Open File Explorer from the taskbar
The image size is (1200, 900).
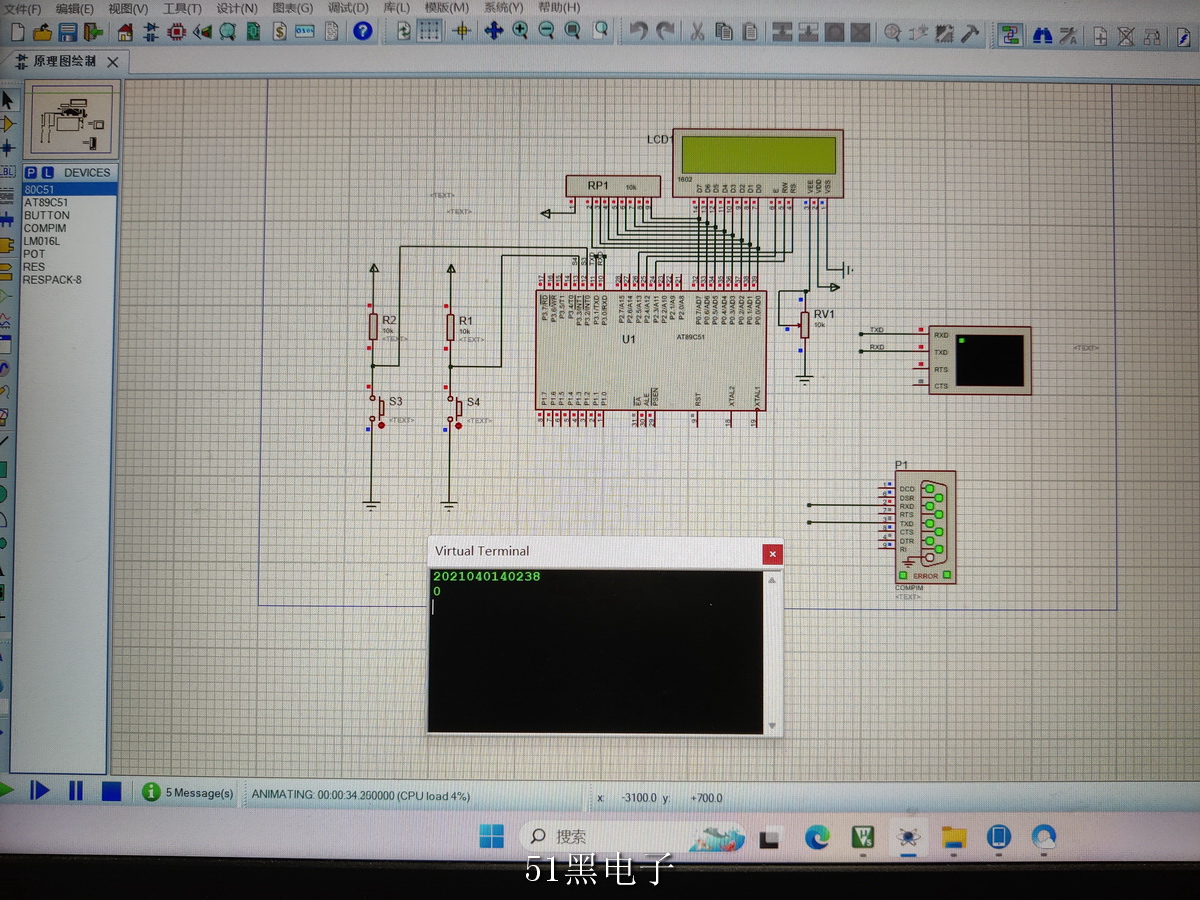(x=954, y=836)
